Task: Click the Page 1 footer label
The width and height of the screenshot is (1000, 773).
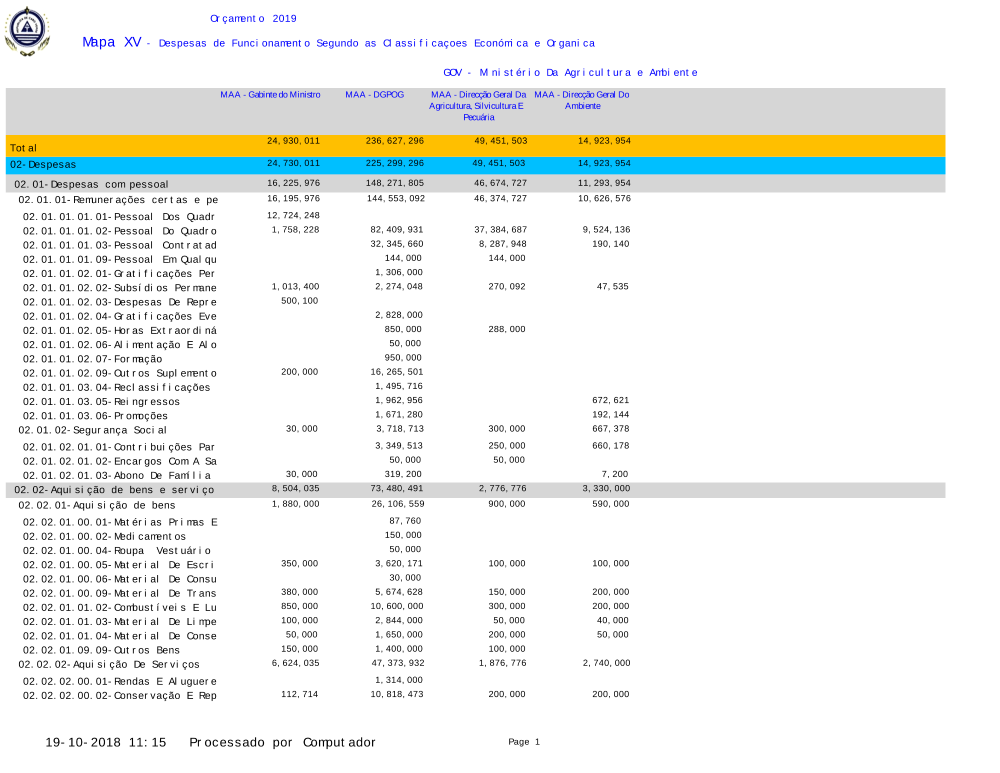Action: click(523, 742)
